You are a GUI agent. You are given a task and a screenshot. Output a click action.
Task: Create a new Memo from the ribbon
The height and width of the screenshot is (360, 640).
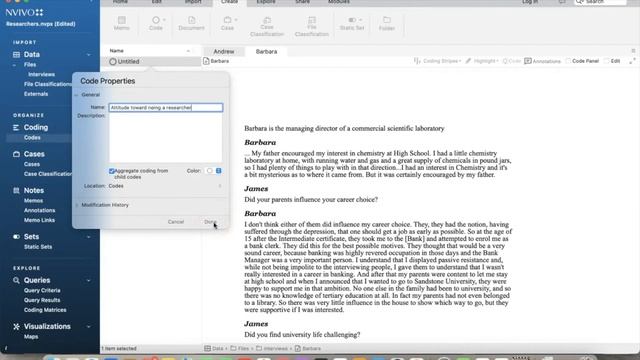click(x=122, y=23)
